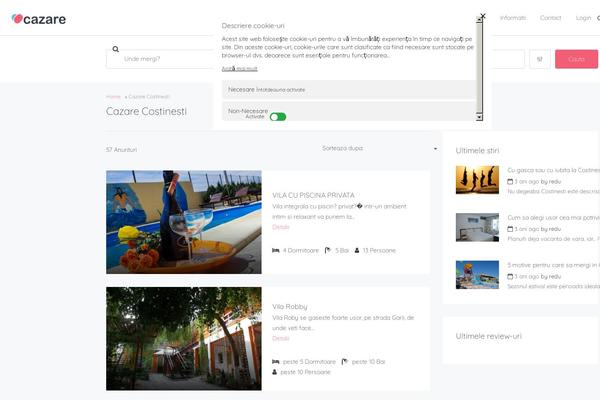Click the '57' field beside the Cauta button
This screenshot has width=600, height=400.
coord(540,59)
